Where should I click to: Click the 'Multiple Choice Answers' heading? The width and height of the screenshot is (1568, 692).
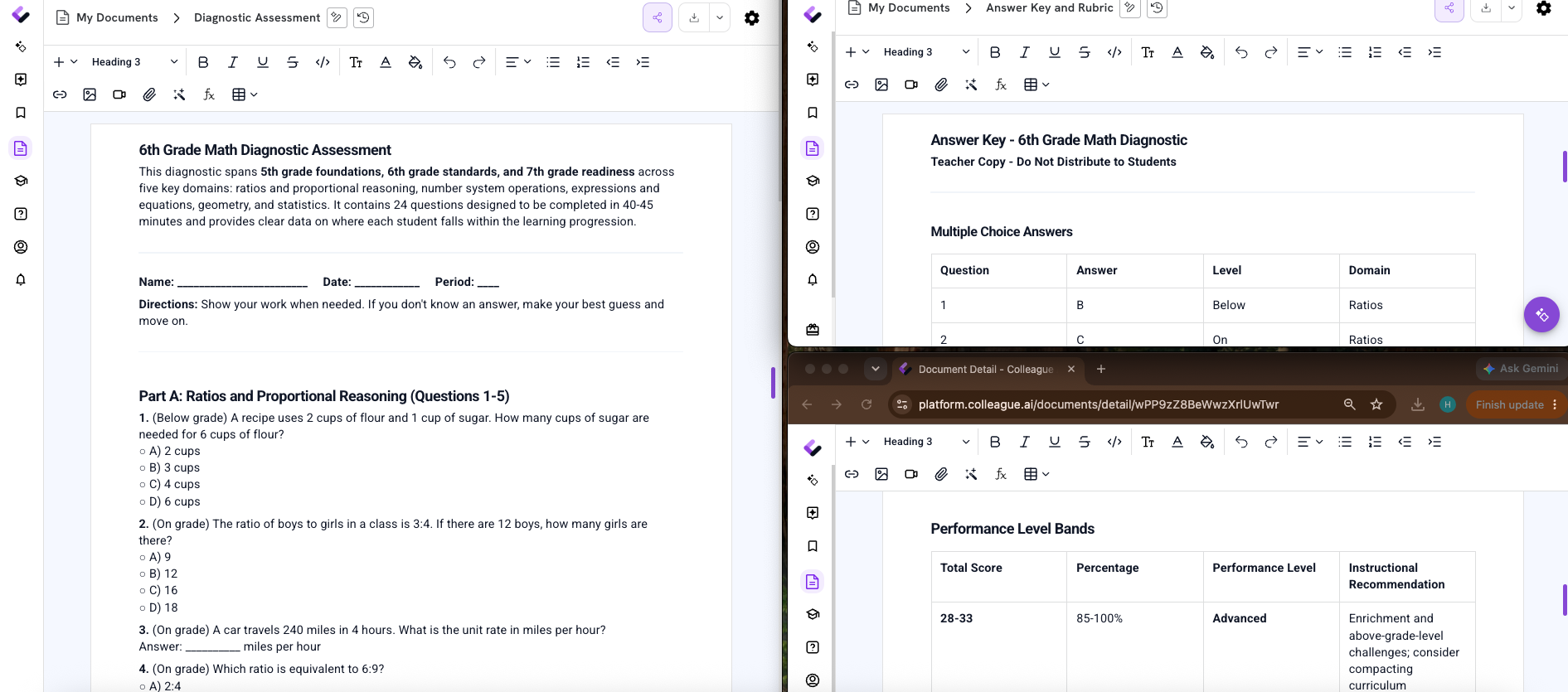tap(1002, 232)
